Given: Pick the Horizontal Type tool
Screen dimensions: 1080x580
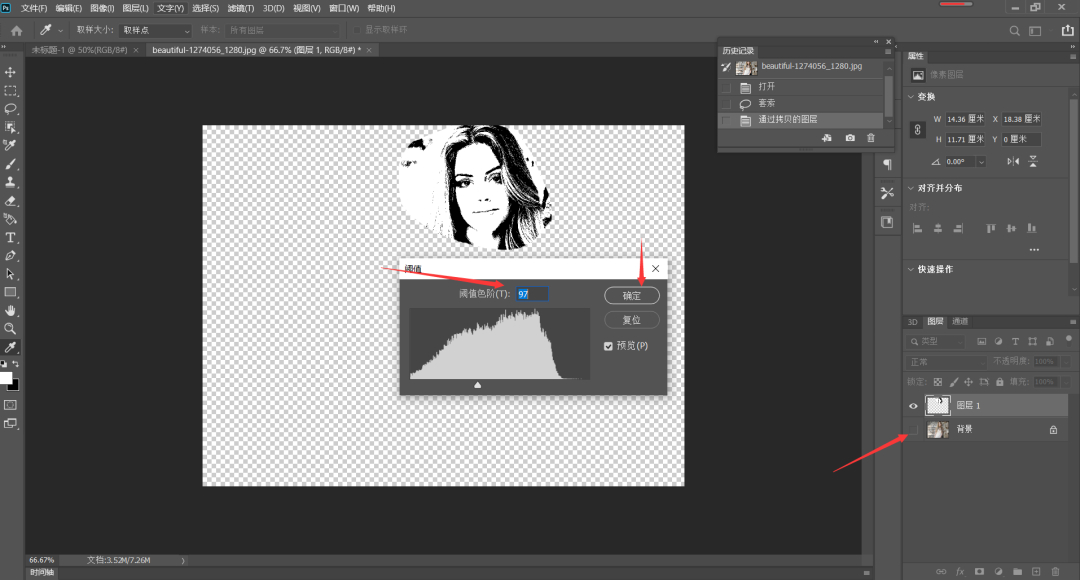Looking at the screenshot, I should tap(11, 237).
